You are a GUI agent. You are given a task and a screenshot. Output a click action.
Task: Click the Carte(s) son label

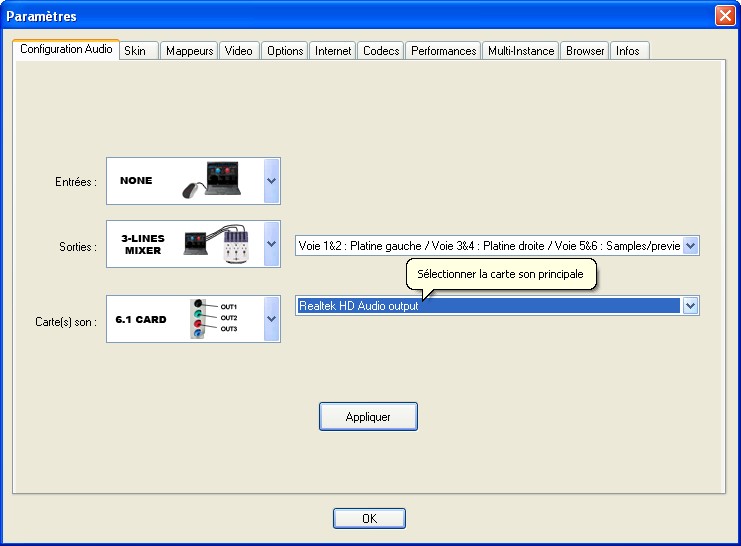pyautogui.click(x=66, y=322)
